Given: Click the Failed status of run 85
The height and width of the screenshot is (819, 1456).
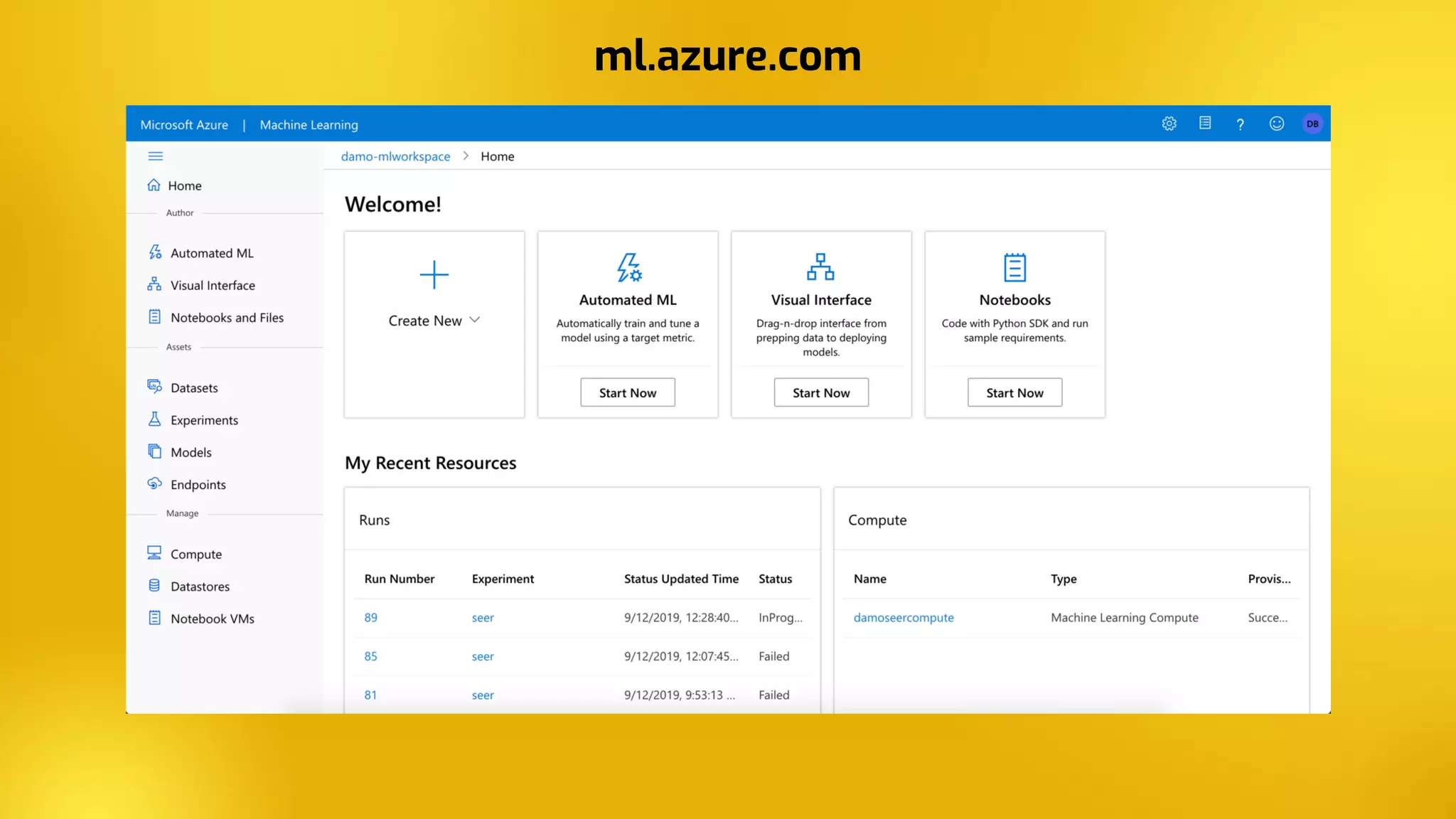Looking at the screenshot, I should (x=773, y=656).
